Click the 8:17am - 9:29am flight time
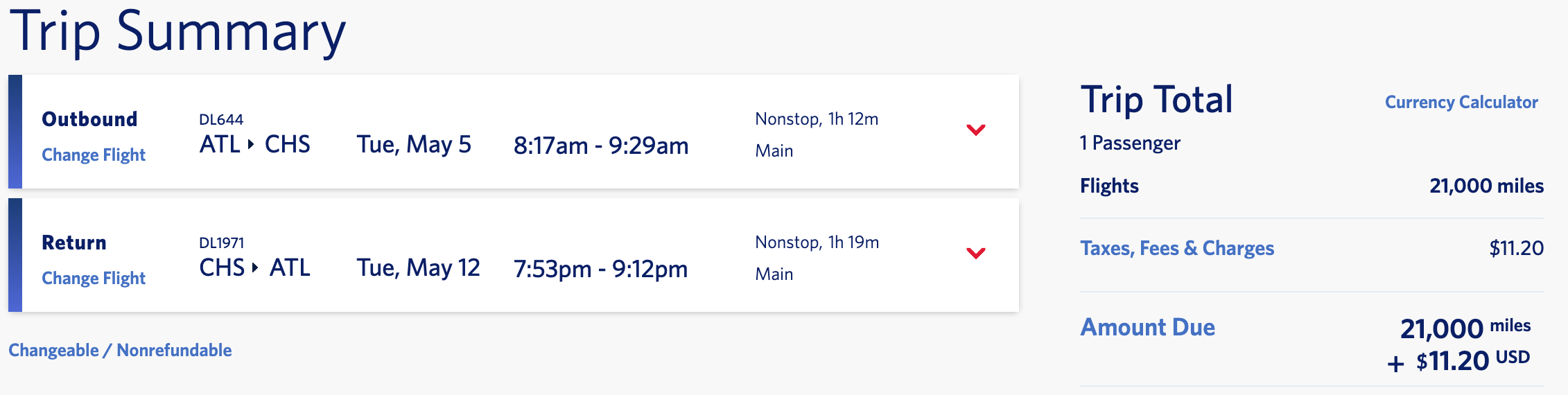Image resolution: width=1568 pixels, height=395 pixels. (600, 146)
